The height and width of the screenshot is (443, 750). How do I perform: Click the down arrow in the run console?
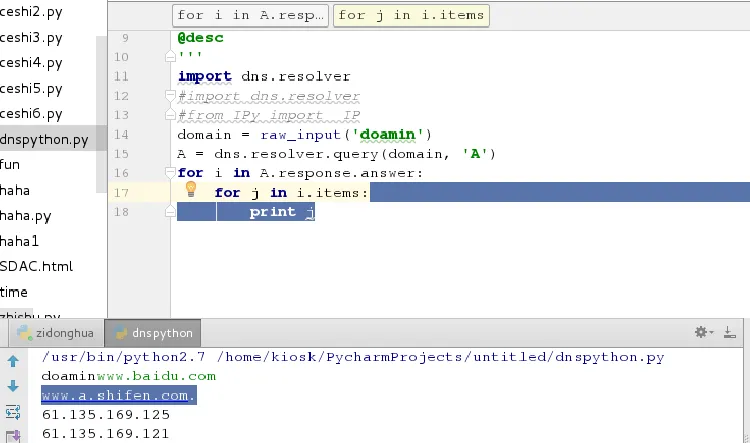pyautogui.click(x=13, y=386)
